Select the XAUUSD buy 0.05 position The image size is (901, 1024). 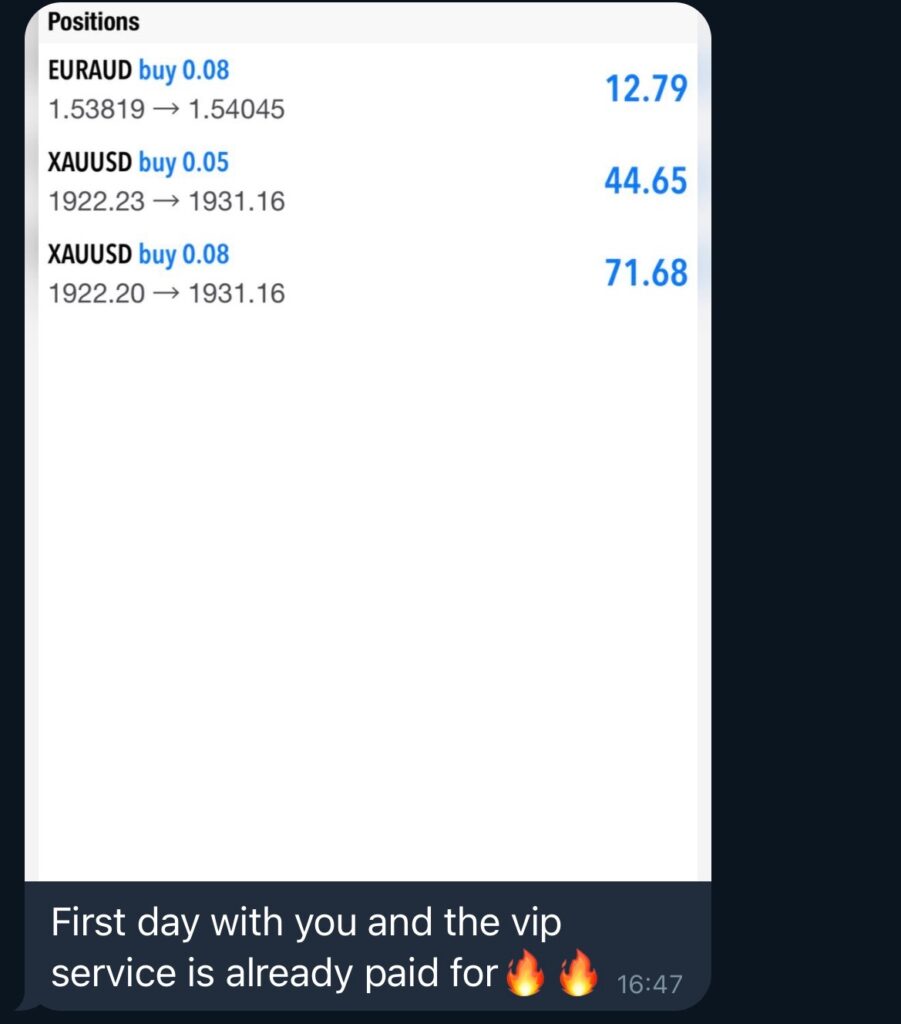(x=368, y=181)
